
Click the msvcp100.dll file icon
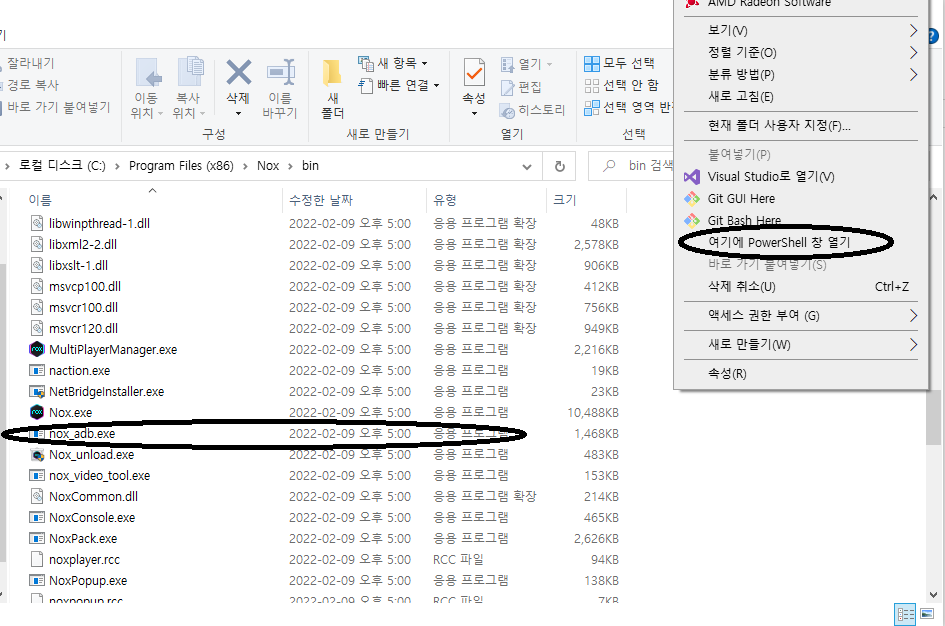(x=37, y=286)
